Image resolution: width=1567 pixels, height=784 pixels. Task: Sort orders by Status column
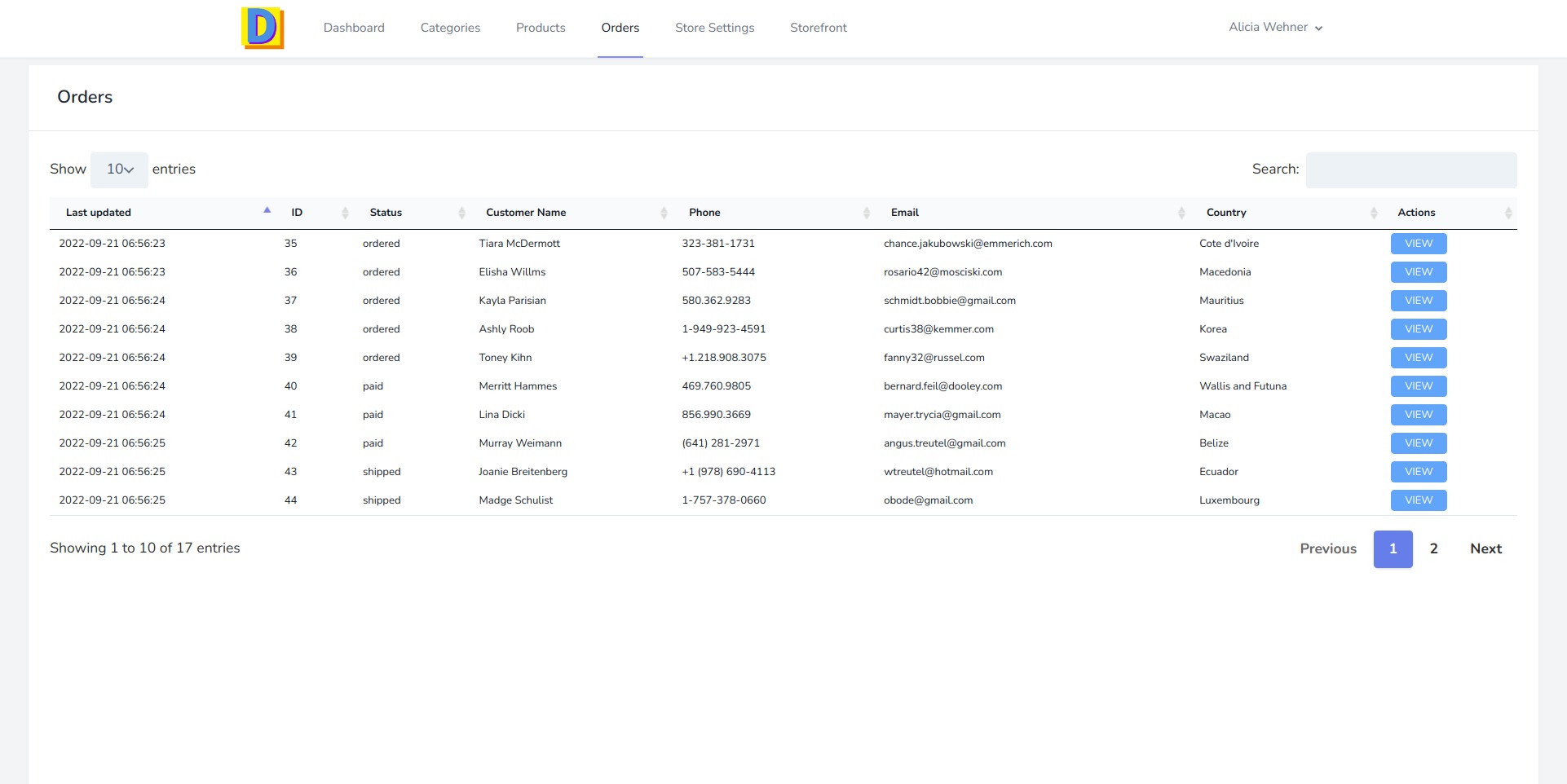coord(412,213)
